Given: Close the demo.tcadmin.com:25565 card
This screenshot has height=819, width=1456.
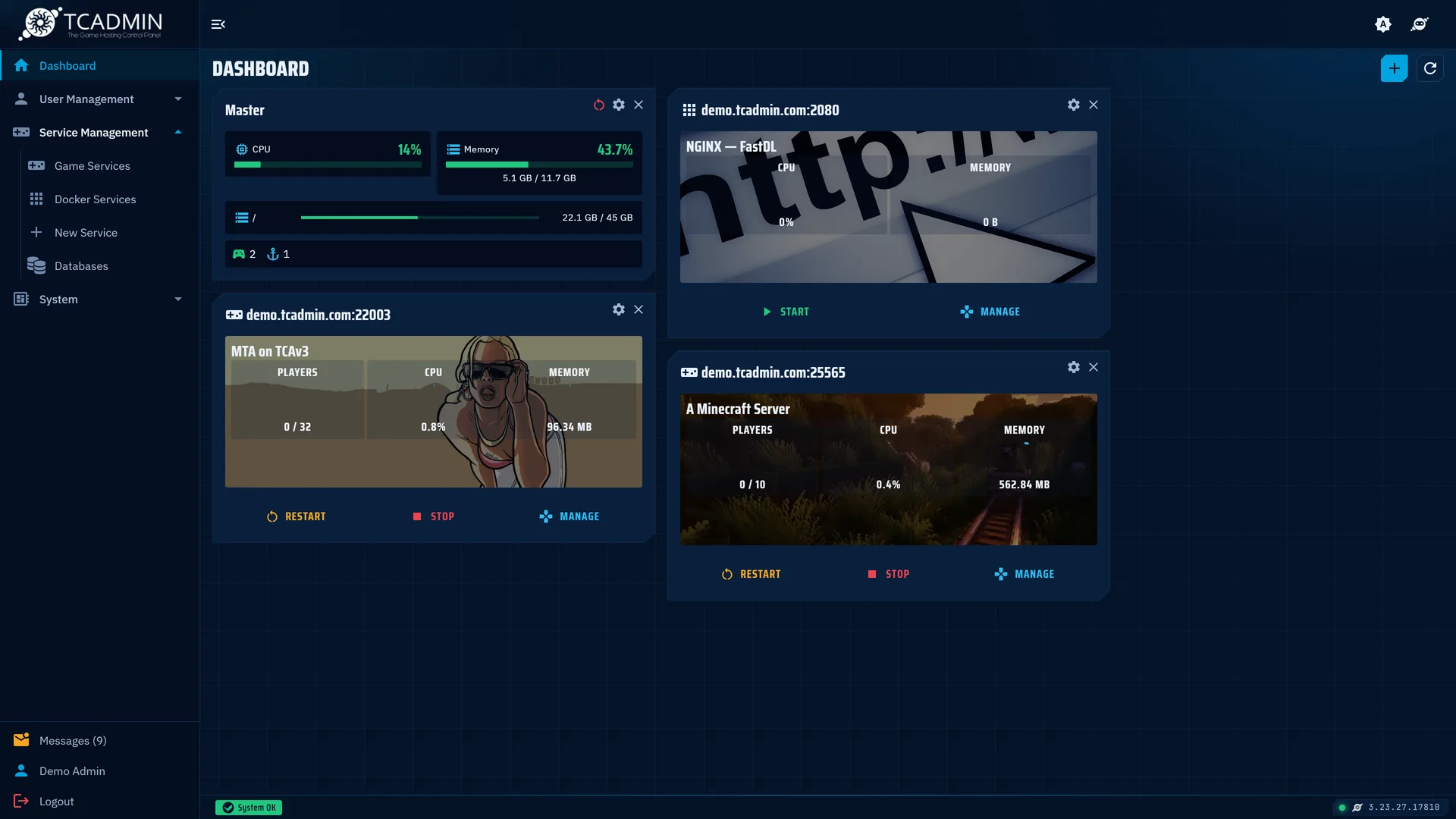Looking at the screenshot, I should (x=1094, y=367).
